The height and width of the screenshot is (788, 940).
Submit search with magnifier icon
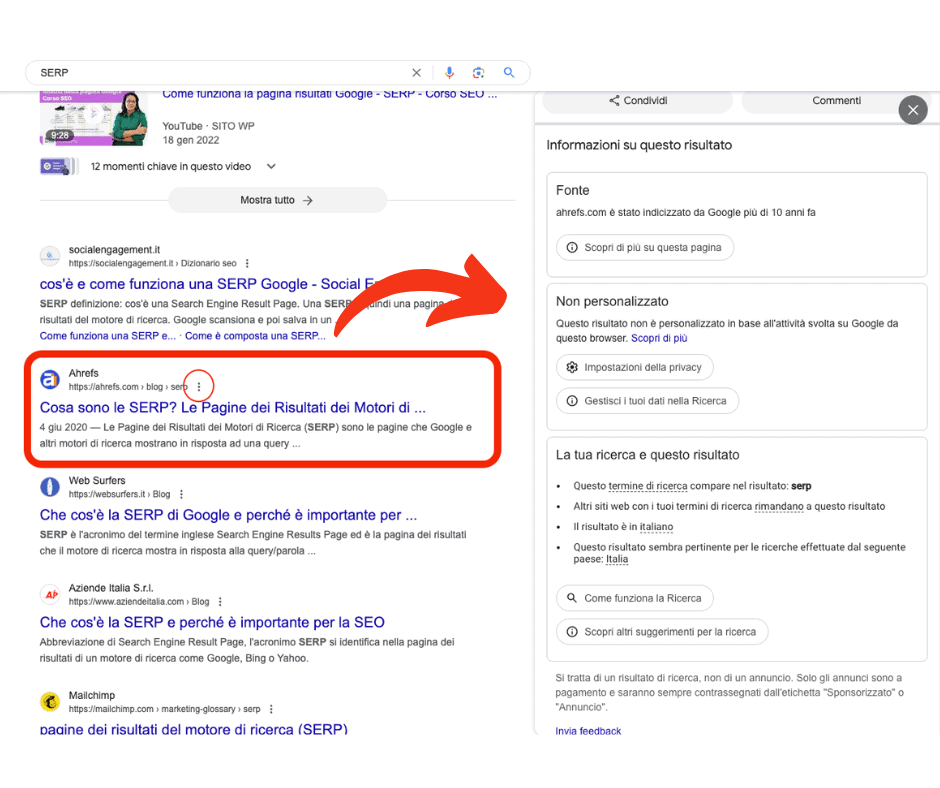pos(509,73)
